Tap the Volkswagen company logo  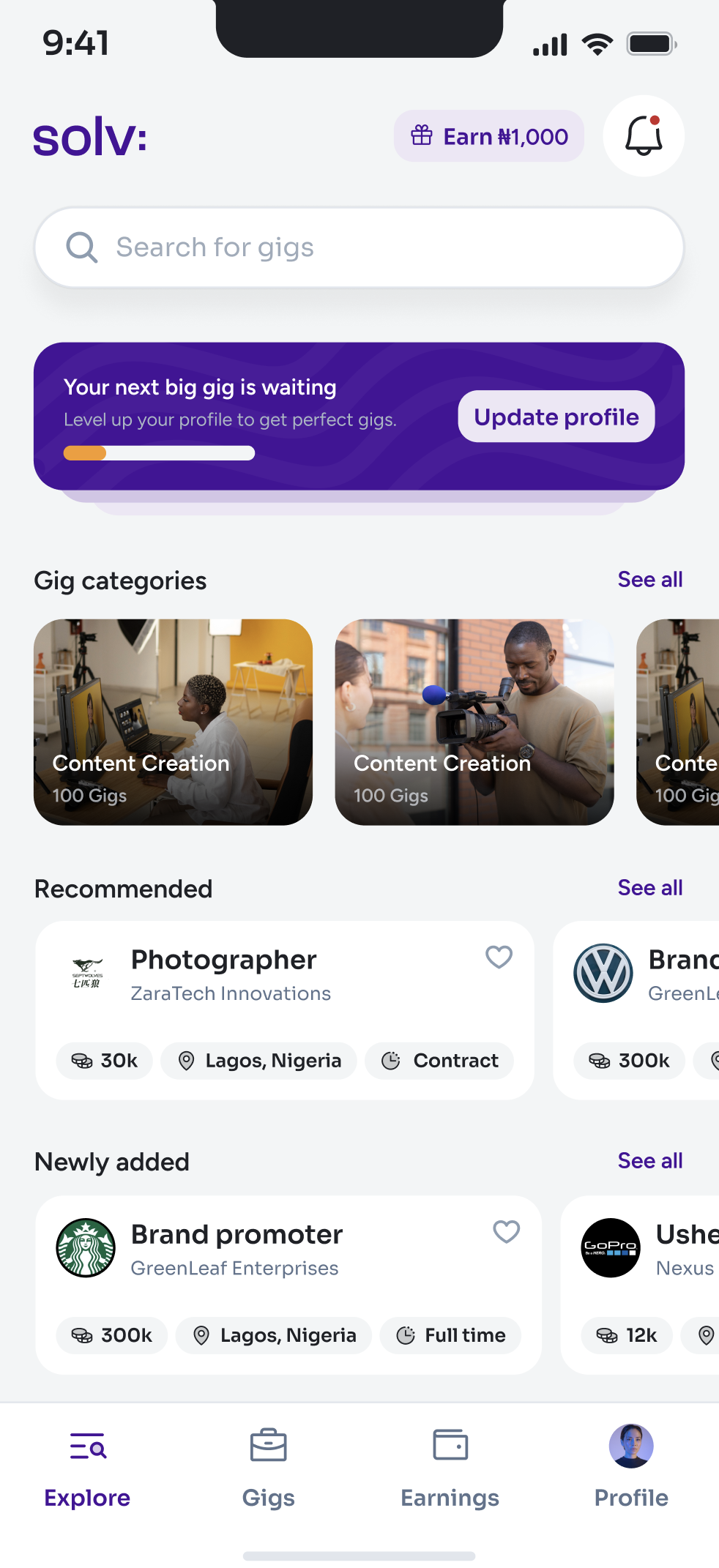[x=603, y=974]
